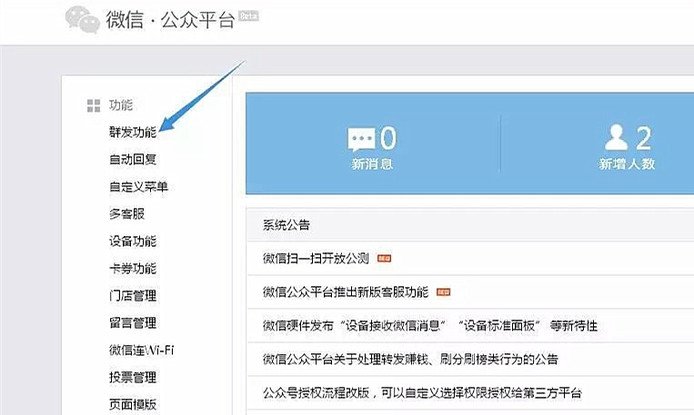Open 微信连Wi-Fi sidebar entry

142,350
